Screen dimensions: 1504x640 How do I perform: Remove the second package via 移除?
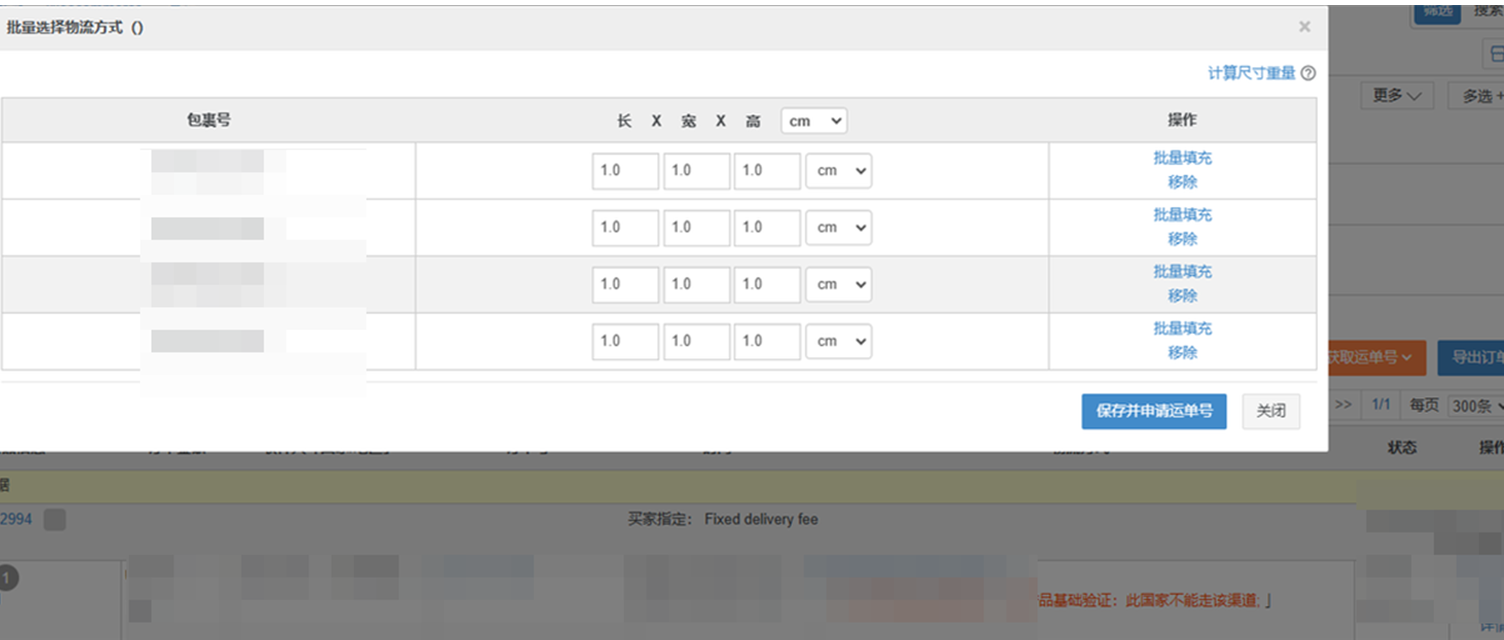pyautogui.click(x=1182, y=239)
